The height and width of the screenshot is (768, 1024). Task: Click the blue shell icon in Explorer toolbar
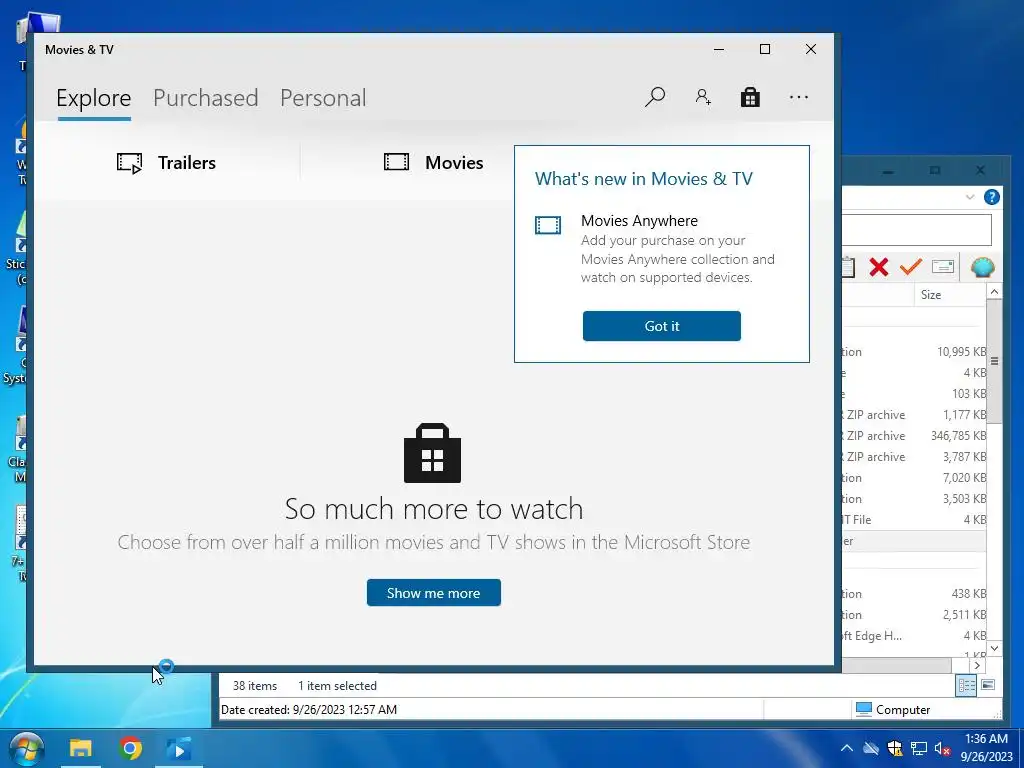coord(982,266)
